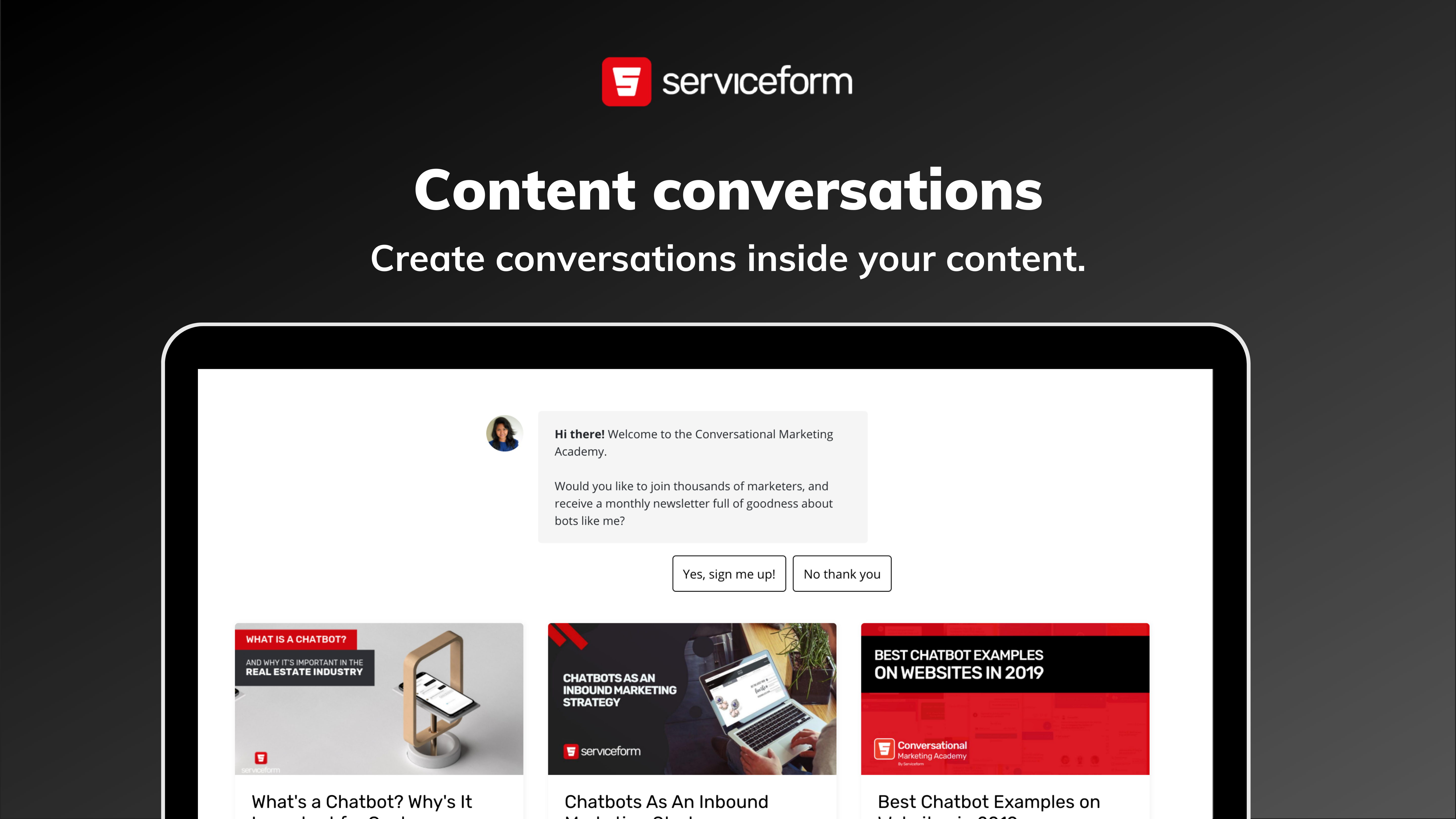Screen dimensions: 1456x819
Task: Click 'No thank you' button
Action: (x=841, y=573)
